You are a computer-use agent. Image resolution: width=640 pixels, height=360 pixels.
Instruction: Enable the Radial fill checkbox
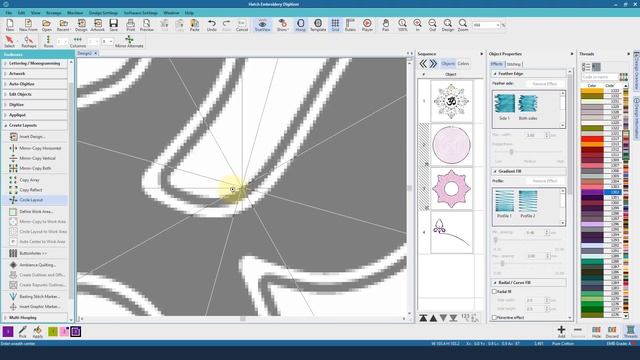point(494,292)
